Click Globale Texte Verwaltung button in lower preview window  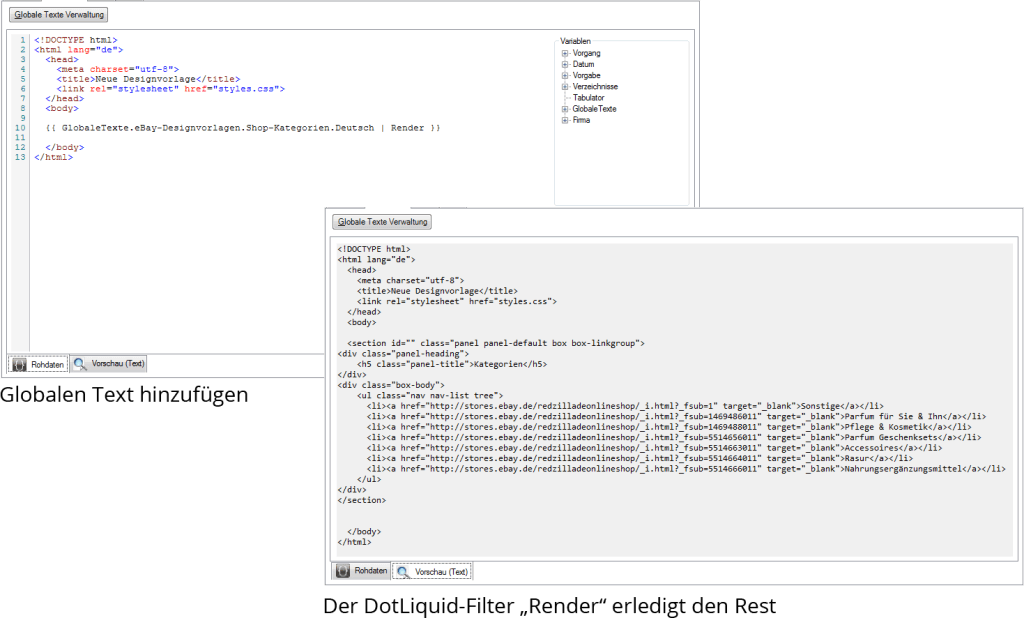coord(382,222)
